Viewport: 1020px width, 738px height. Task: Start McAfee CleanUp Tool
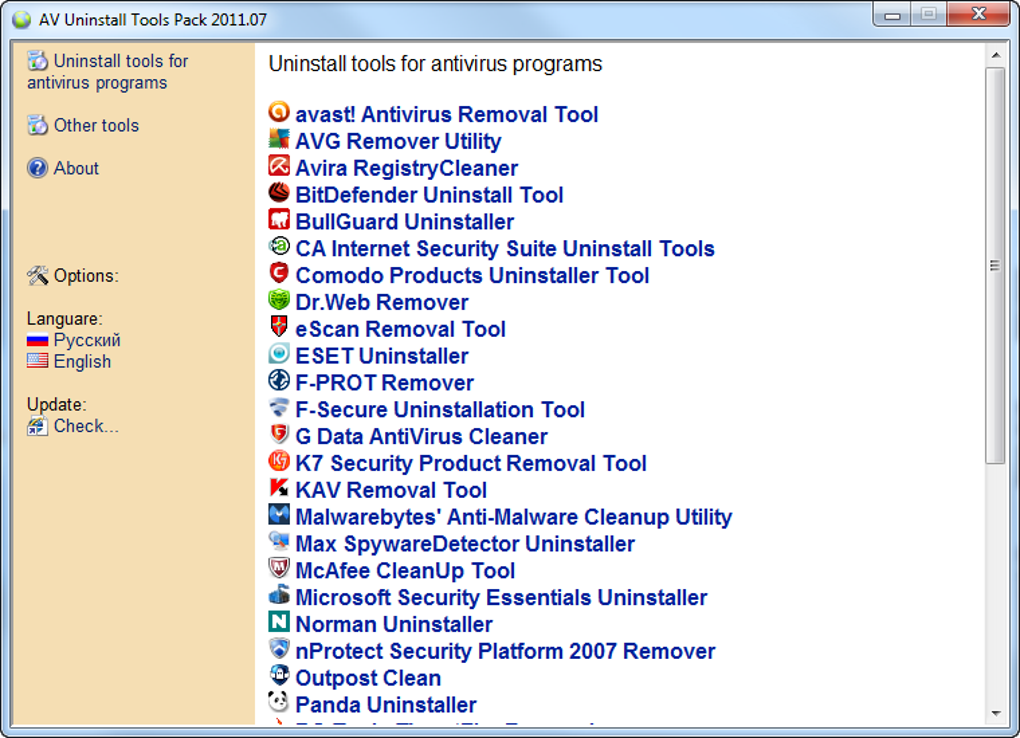point(405,571)
